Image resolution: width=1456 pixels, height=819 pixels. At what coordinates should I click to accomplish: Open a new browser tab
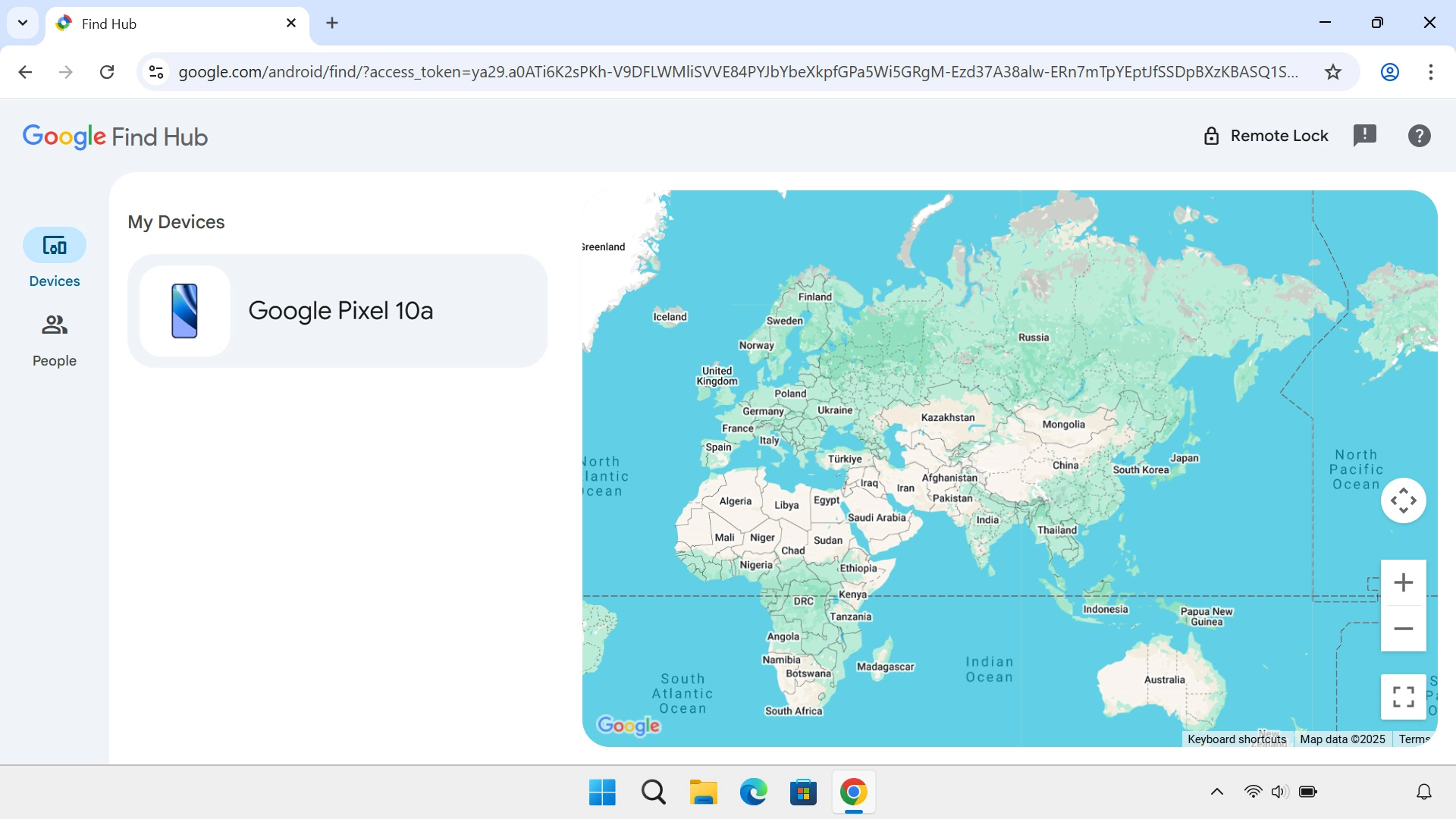coord(332,23)
